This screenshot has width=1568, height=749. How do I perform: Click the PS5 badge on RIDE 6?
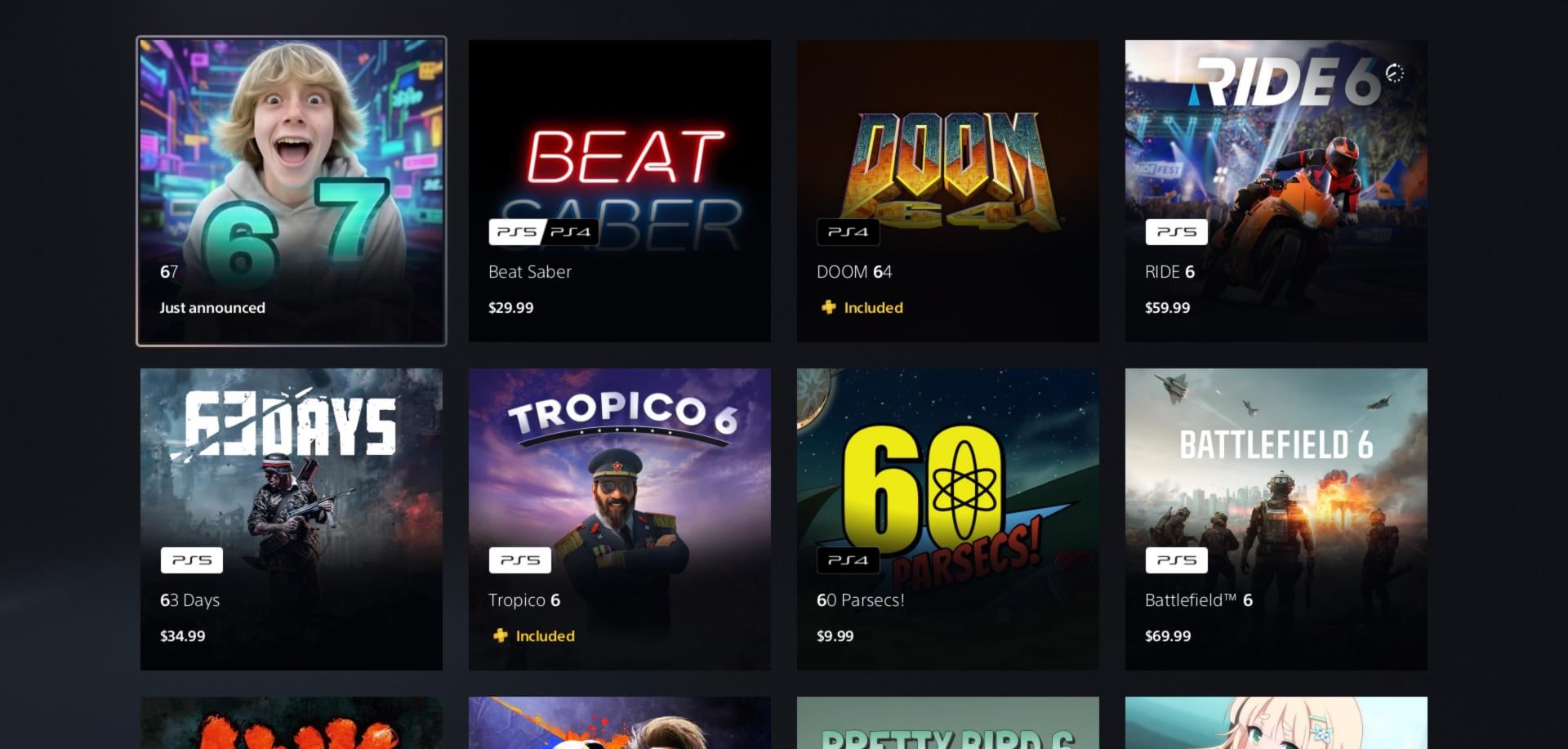coord(1177,232)
